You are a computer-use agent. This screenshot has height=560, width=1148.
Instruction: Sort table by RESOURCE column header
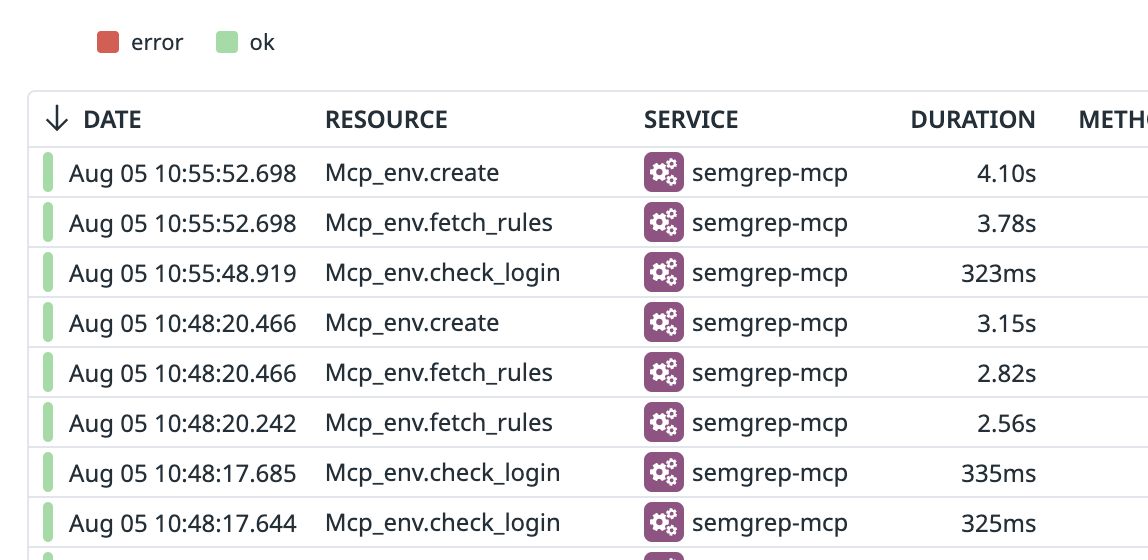click(x=386, y=120)
